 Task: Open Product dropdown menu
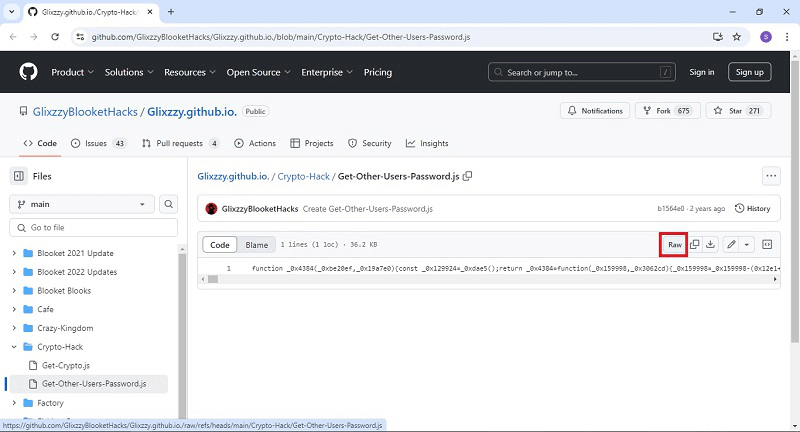point(72,72)
